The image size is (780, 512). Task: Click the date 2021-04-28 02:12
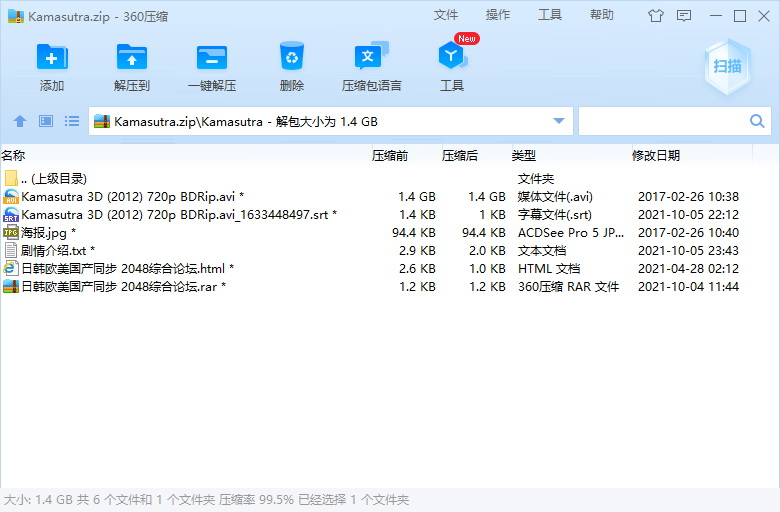point(688,268)
